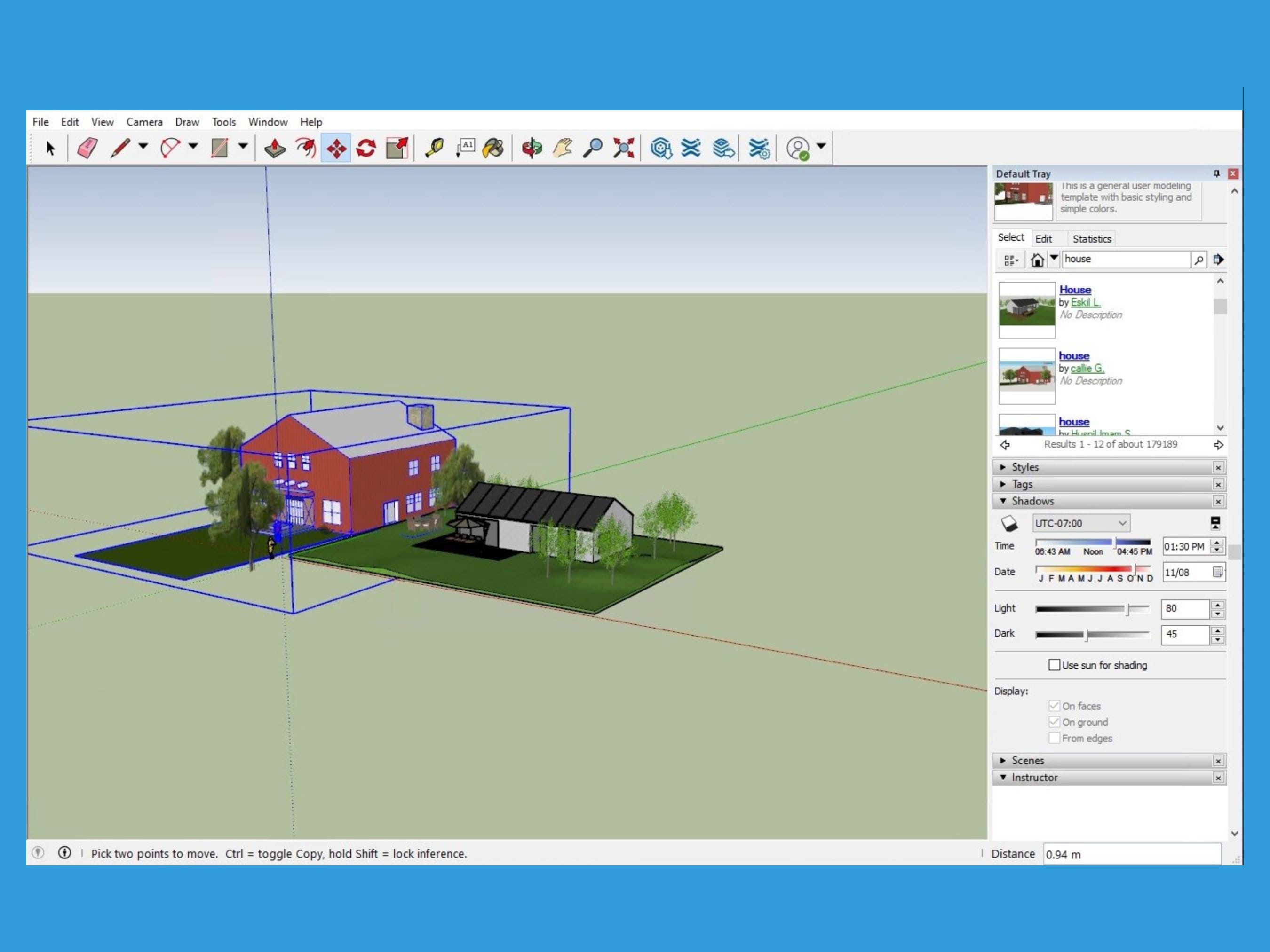The width and height of the screenshot is (1270, 952).
Task: Choose the Line pencil tool
Action: coord(120,148)
